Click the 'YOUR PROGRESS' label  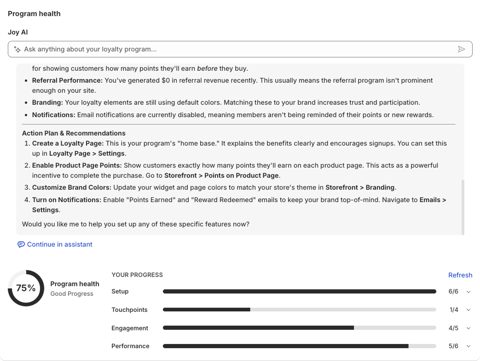pos(137,275)
